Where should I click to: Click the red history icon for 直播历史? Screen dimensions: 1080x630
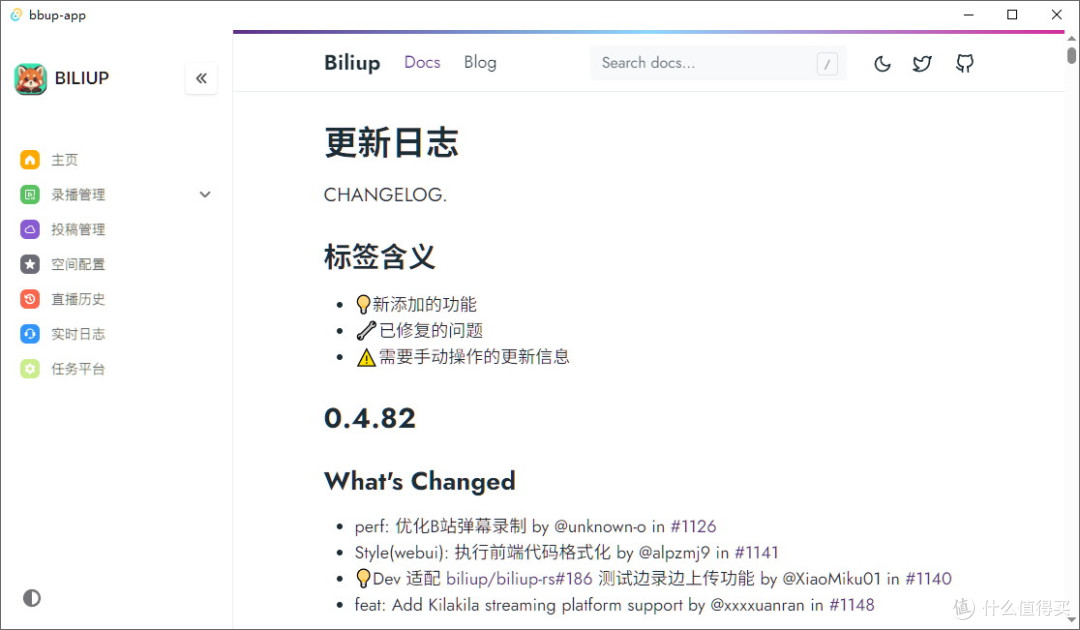click(30, 299)
